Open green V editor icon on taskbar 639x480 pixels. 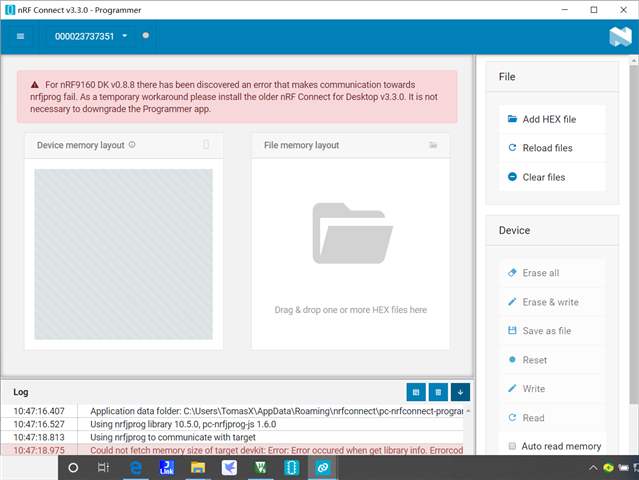[260, 467]
